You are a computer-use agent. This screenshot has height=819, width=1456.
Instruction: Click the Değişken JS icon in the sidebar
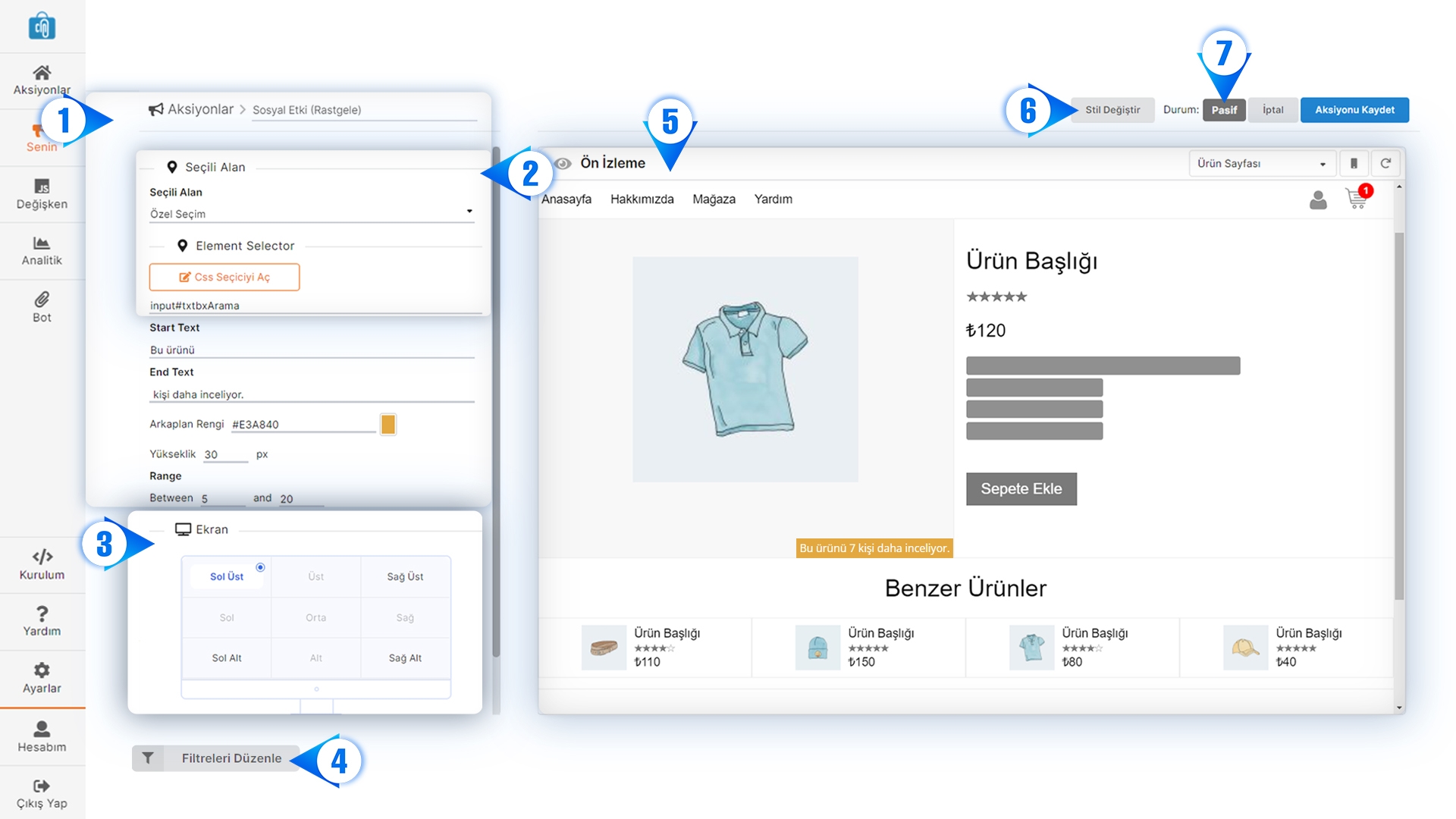(x=42, y=187)
